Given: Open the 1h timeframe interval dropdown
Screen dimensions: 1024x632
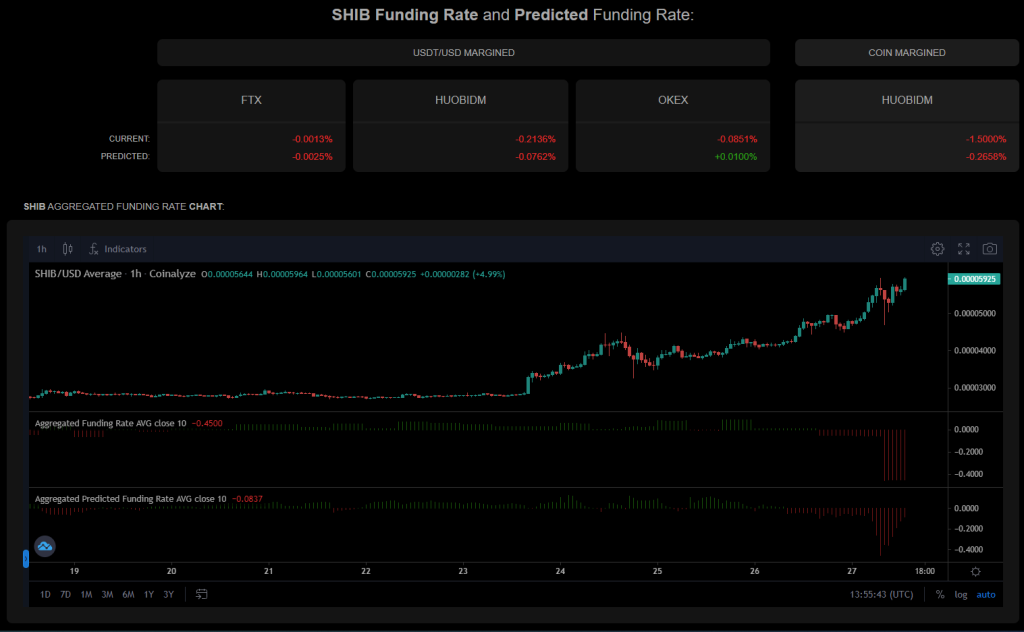Looking at the screenshot, I should pos(42,249).
